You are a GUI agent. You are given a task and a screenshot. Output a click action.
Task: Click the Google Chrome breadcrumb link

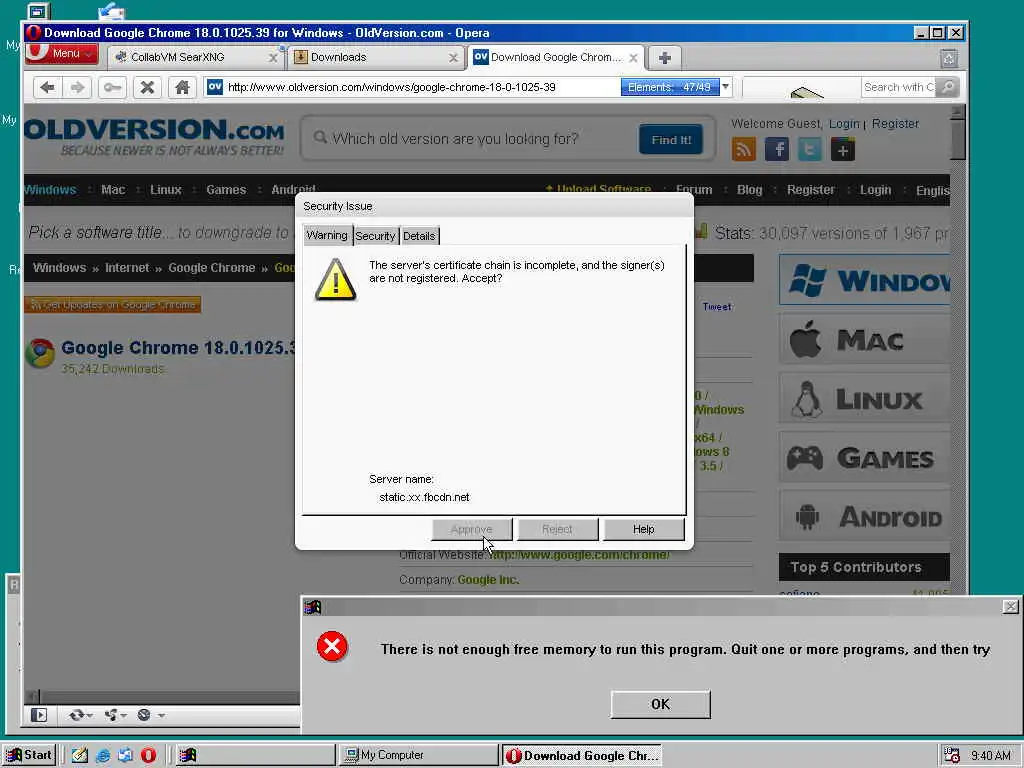[x=212, y=268]
